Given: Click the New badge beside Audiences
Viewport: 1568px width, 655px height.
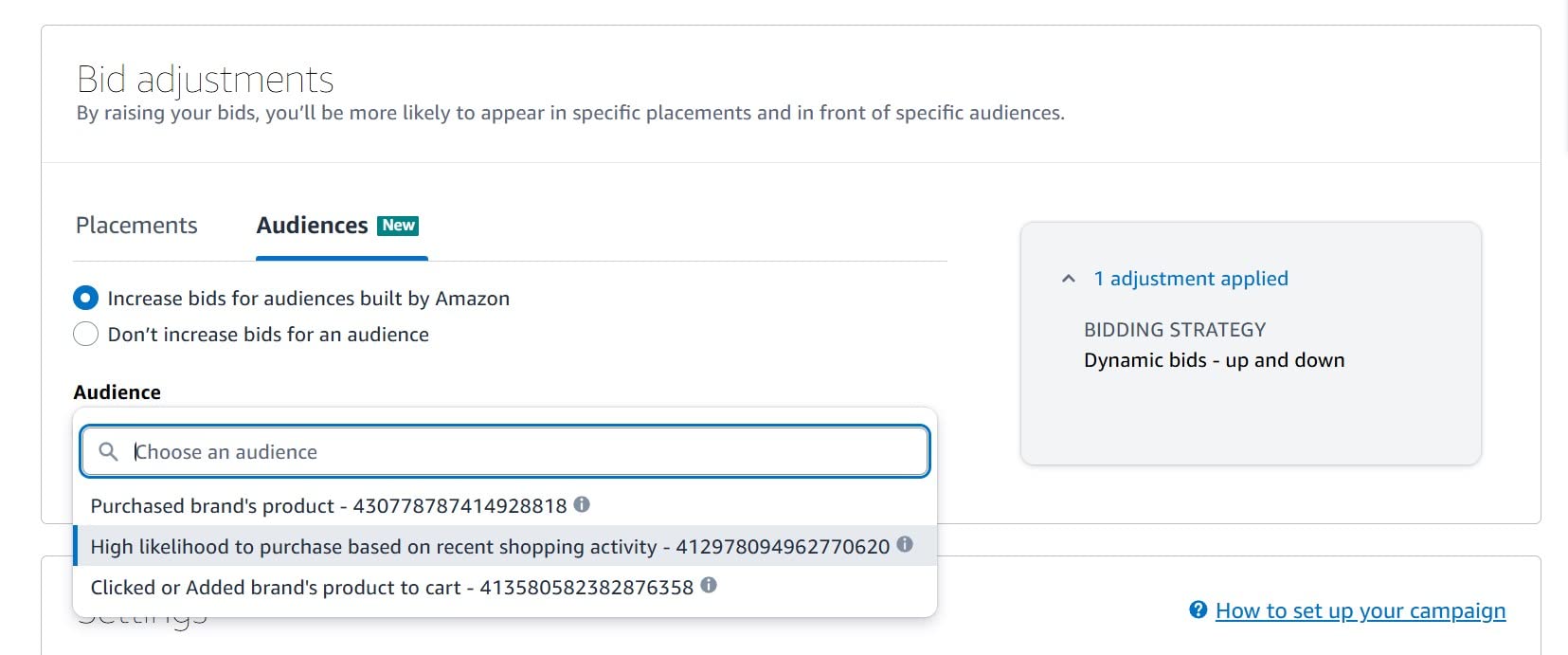Looking at the screenshot, I should (398, 226).
